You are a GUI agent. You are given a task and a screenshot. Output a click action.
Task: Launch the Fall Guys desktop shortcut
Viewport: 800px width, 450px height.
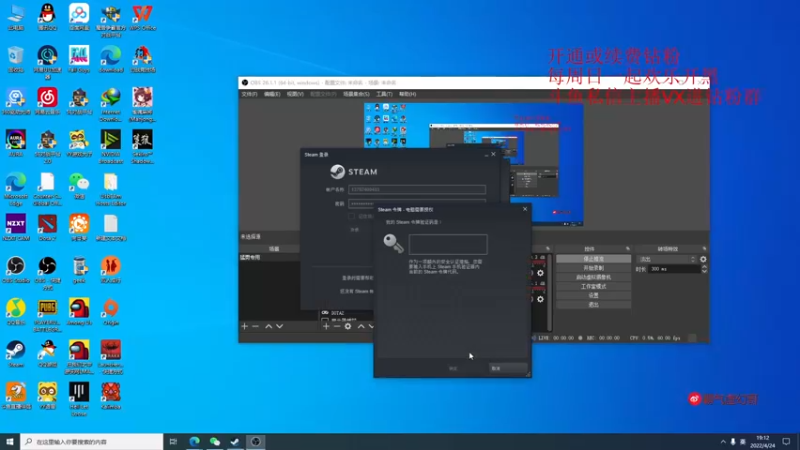79,58
